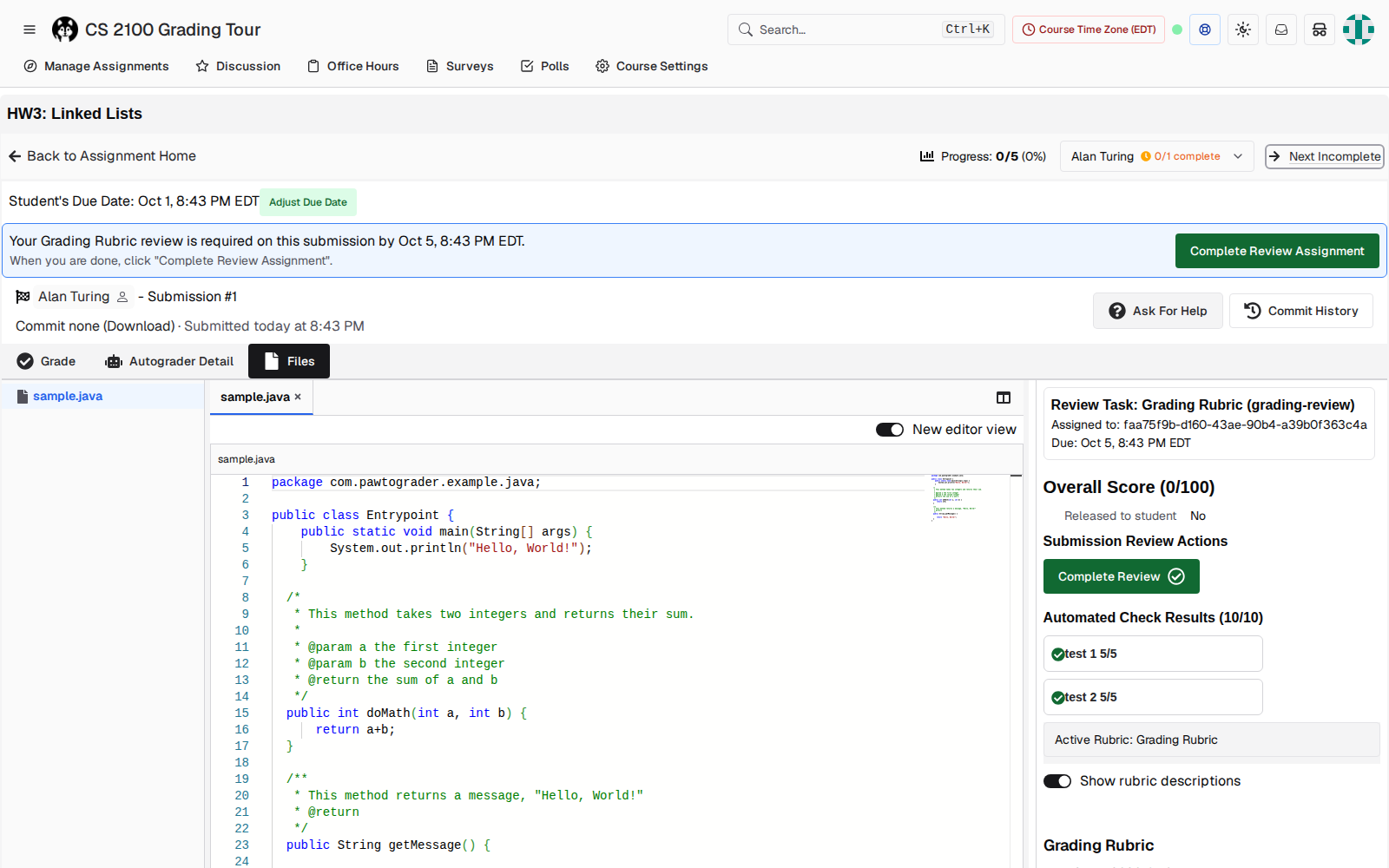This screenshot has width=1389, height=868.
Task: Open the hamburger navigation menu
Action: pos(30,30)
